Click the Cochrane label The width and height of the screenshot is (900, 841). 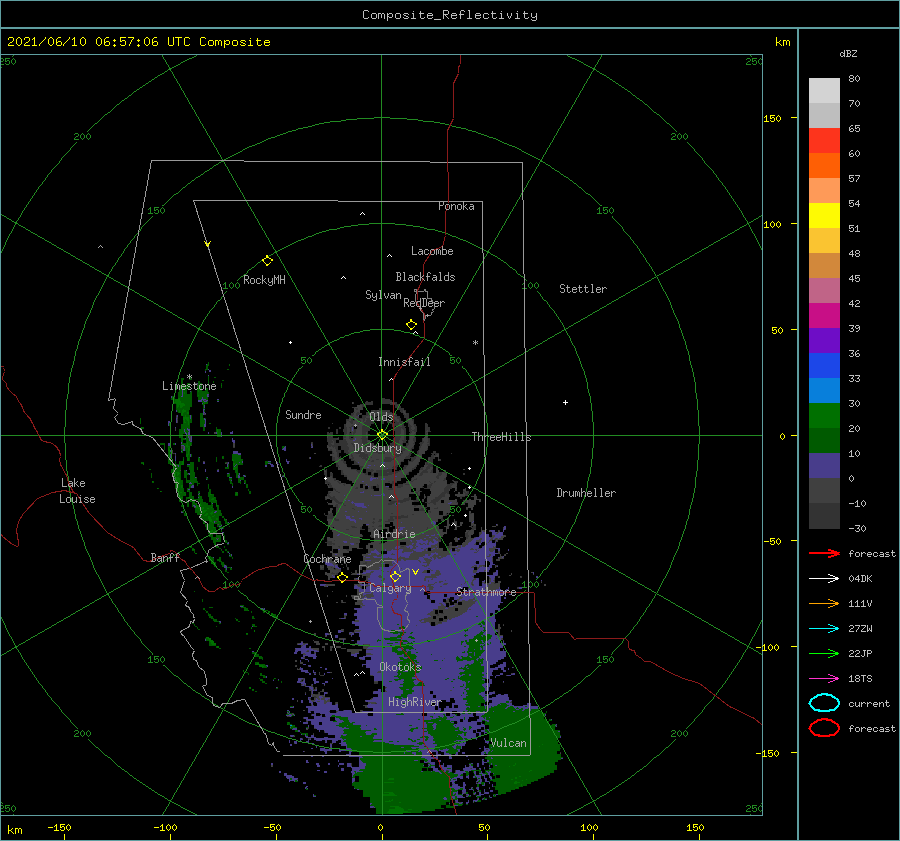(x=327, y=559)
